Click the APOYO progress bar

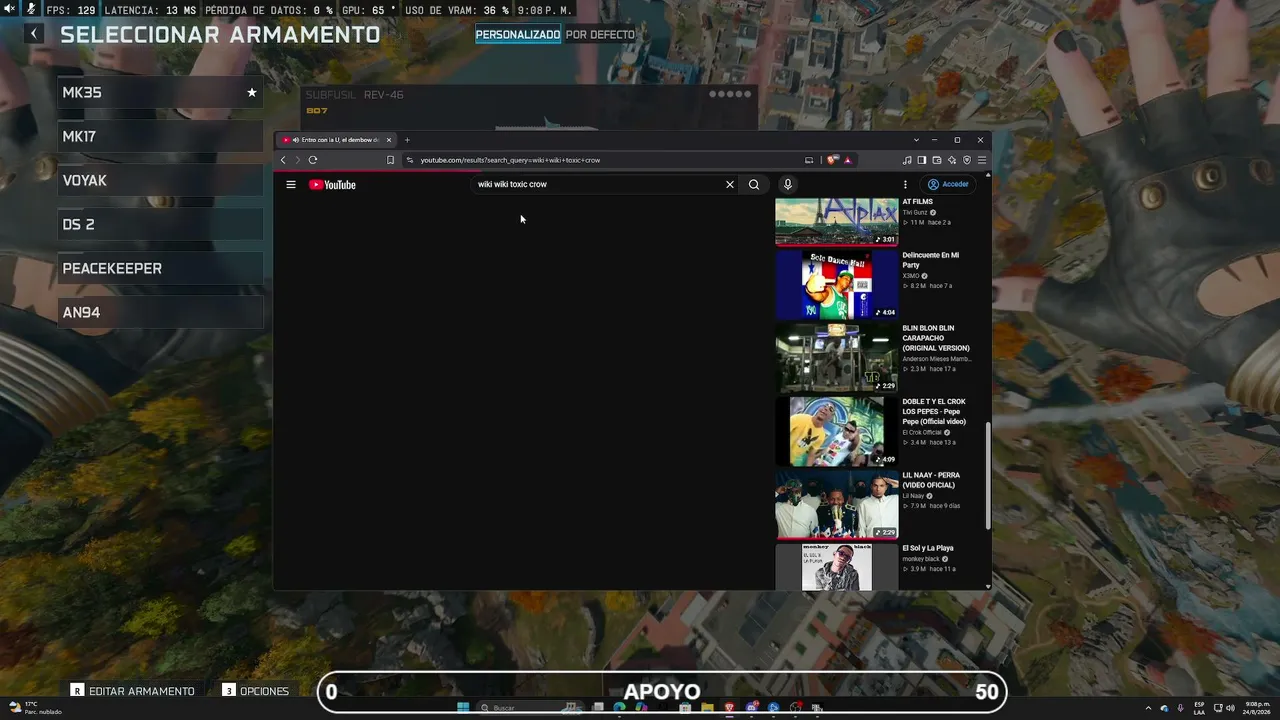(662, 691)
